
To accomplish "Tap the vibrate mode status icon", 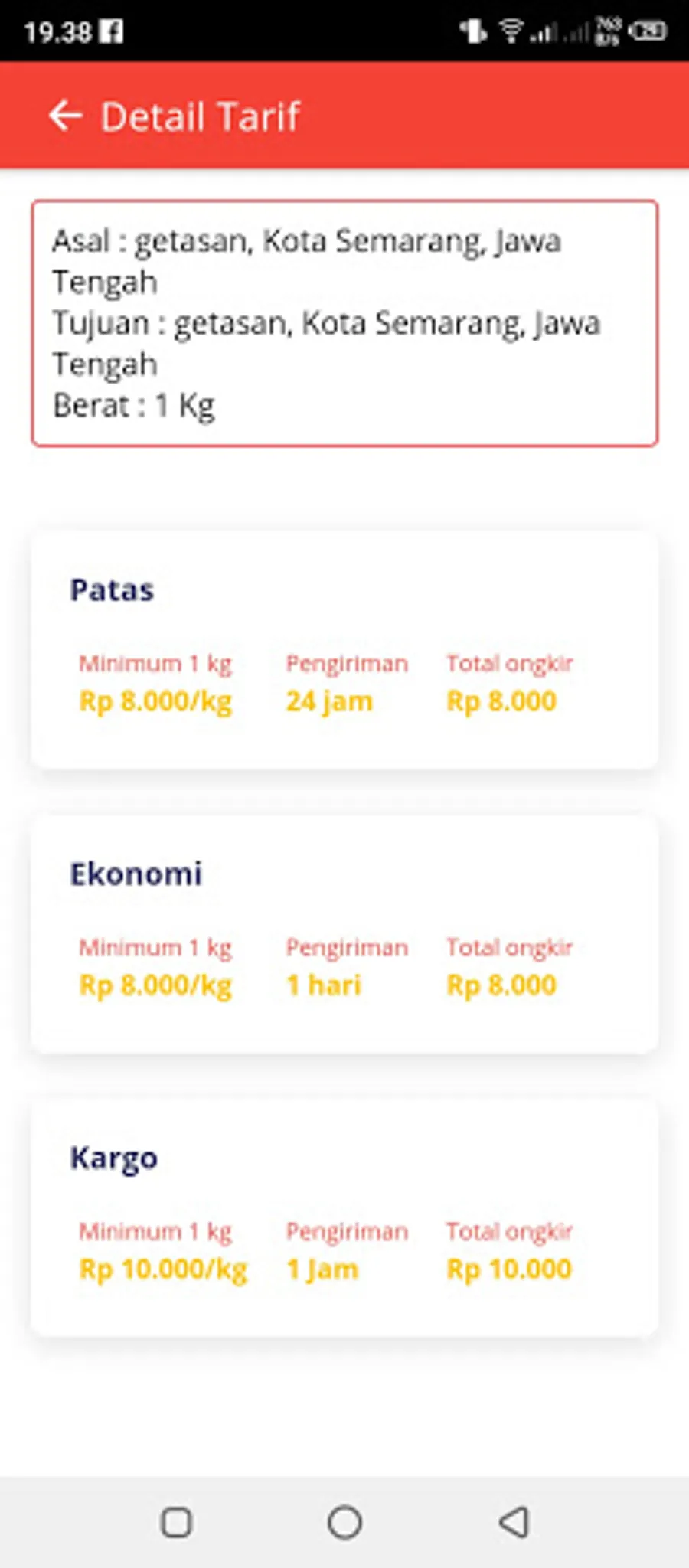I will pos(472,31).
